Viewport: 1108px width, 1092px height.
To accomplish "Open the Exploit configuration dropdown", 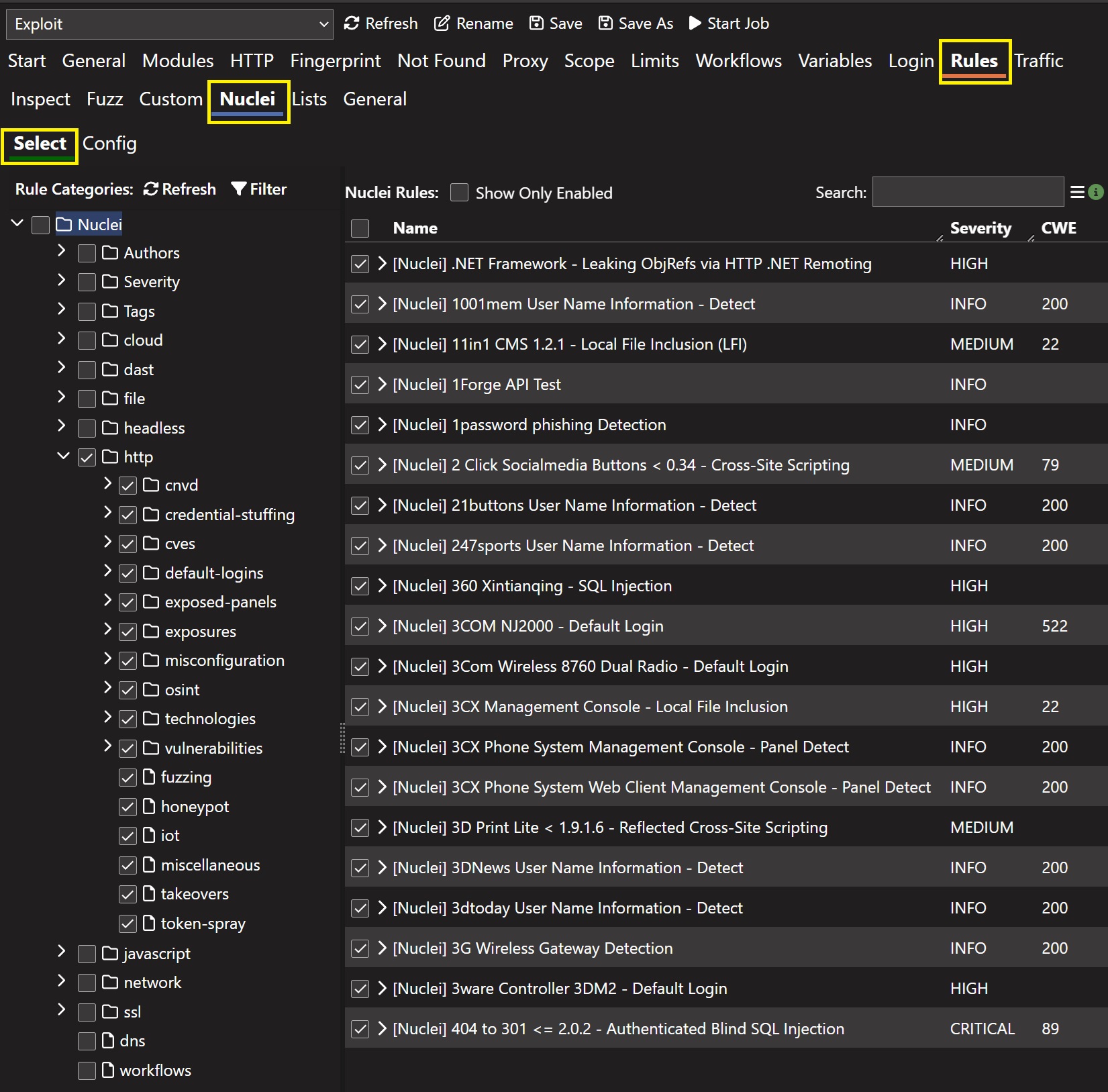I will click(x=170, y=24).
